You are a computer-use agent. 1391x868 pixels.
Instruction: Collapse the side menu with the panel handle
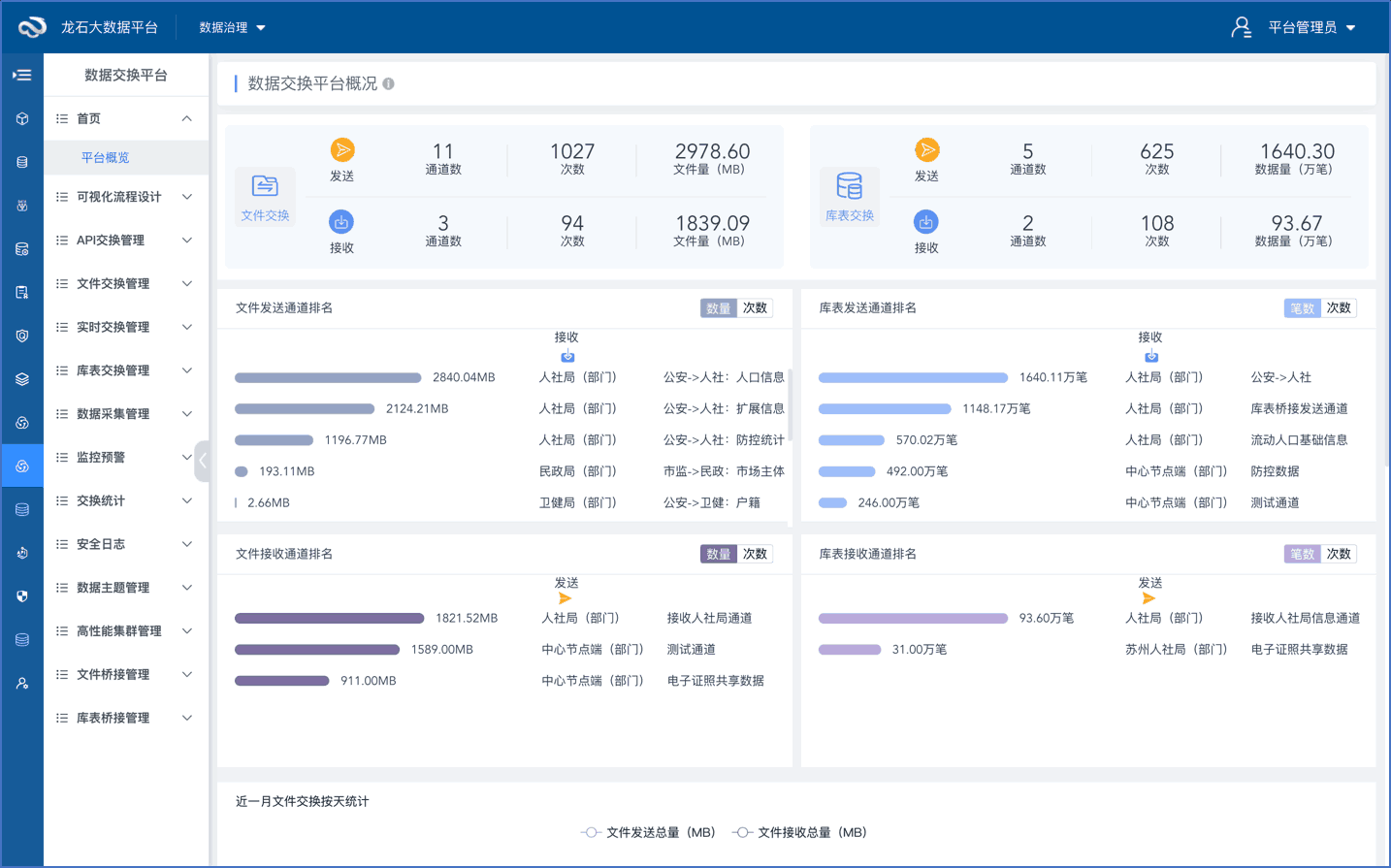(x=202, y=462)
